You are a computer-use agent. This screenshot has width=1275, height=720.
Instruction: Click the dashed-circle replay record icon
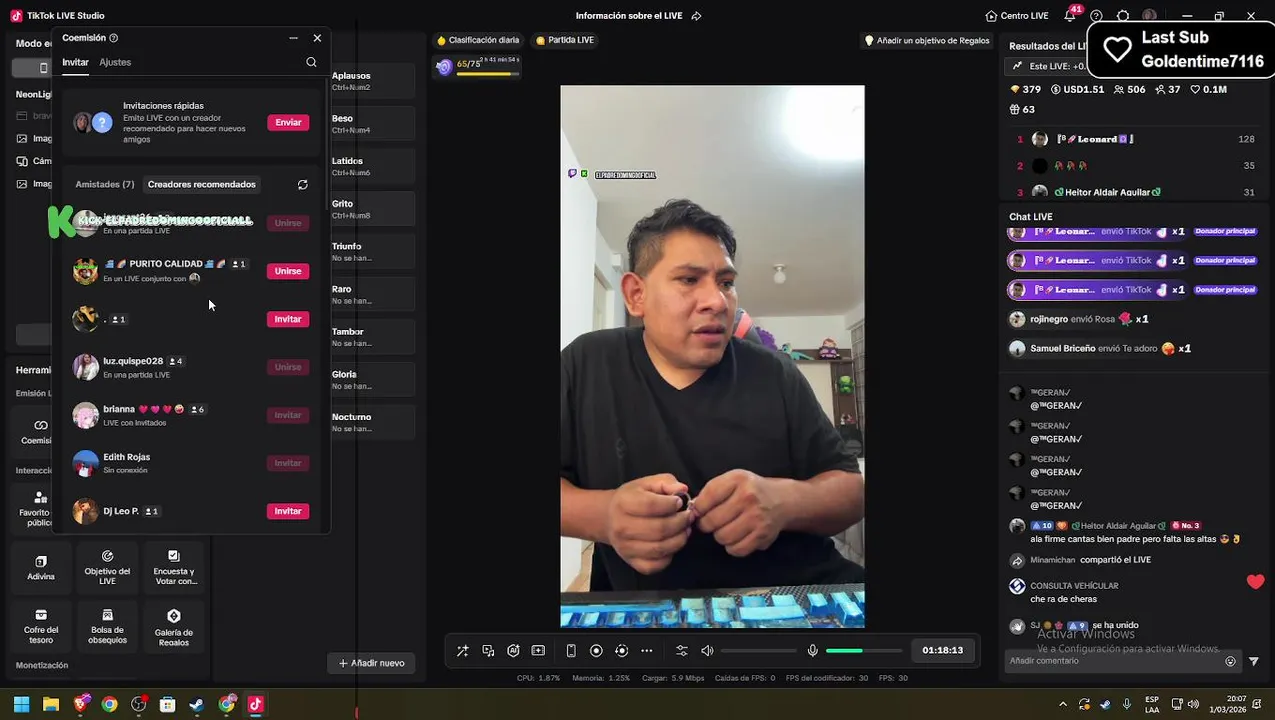click(621, 650)
